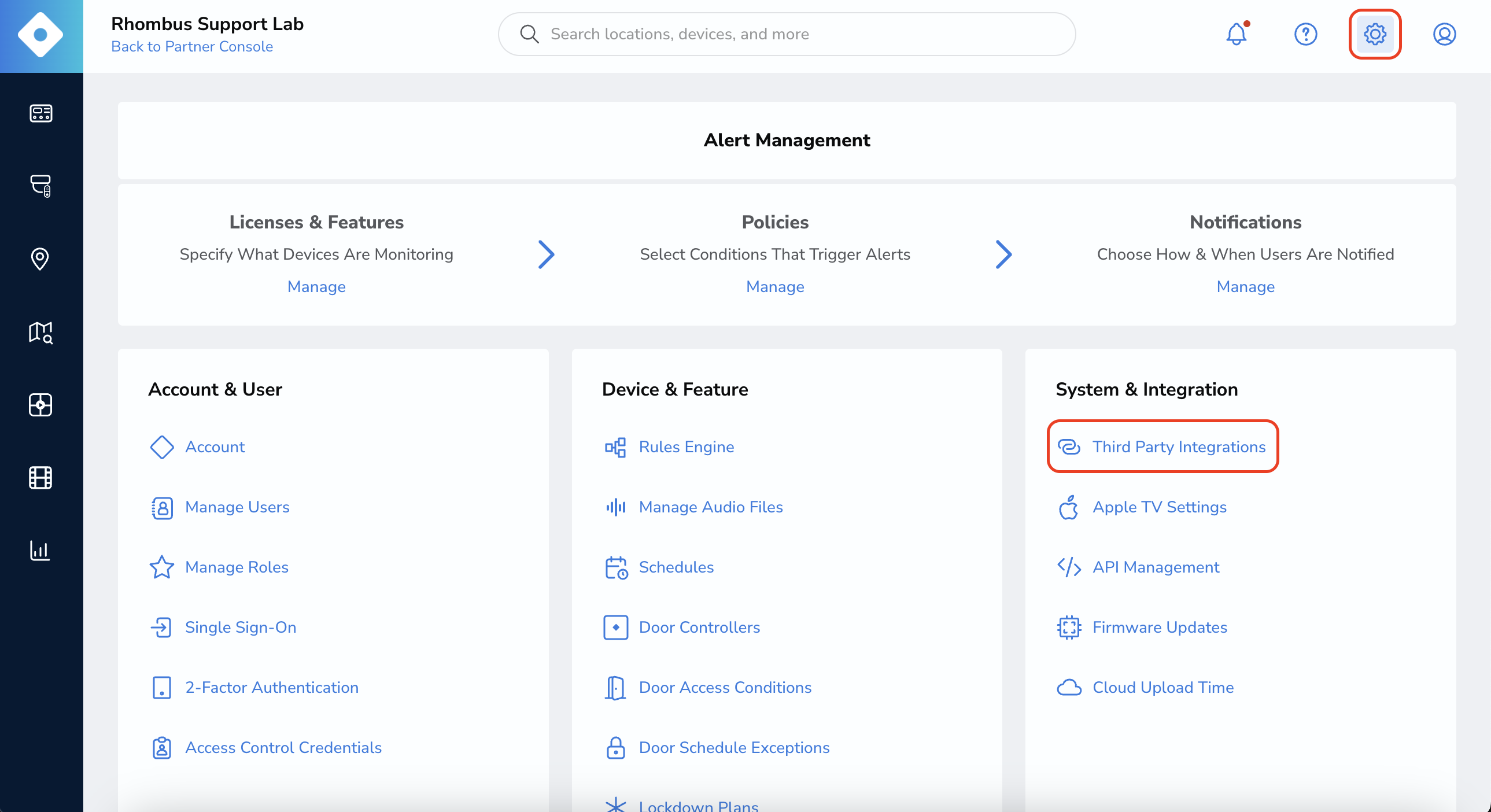The height and width of the screenshot is (812, 1491).
Task: Click chevron between Licenses and Policies
Action: (x=547, y=254)
